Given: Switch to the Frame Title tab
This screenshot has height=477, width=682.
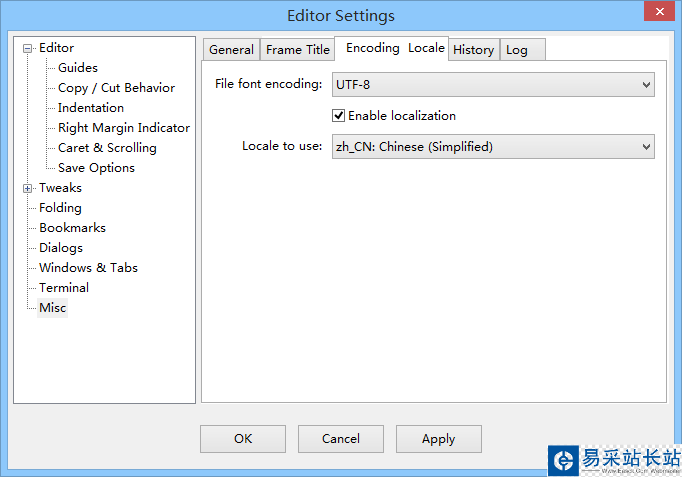Looking at the screenshot, I should (x=297, y=50).
